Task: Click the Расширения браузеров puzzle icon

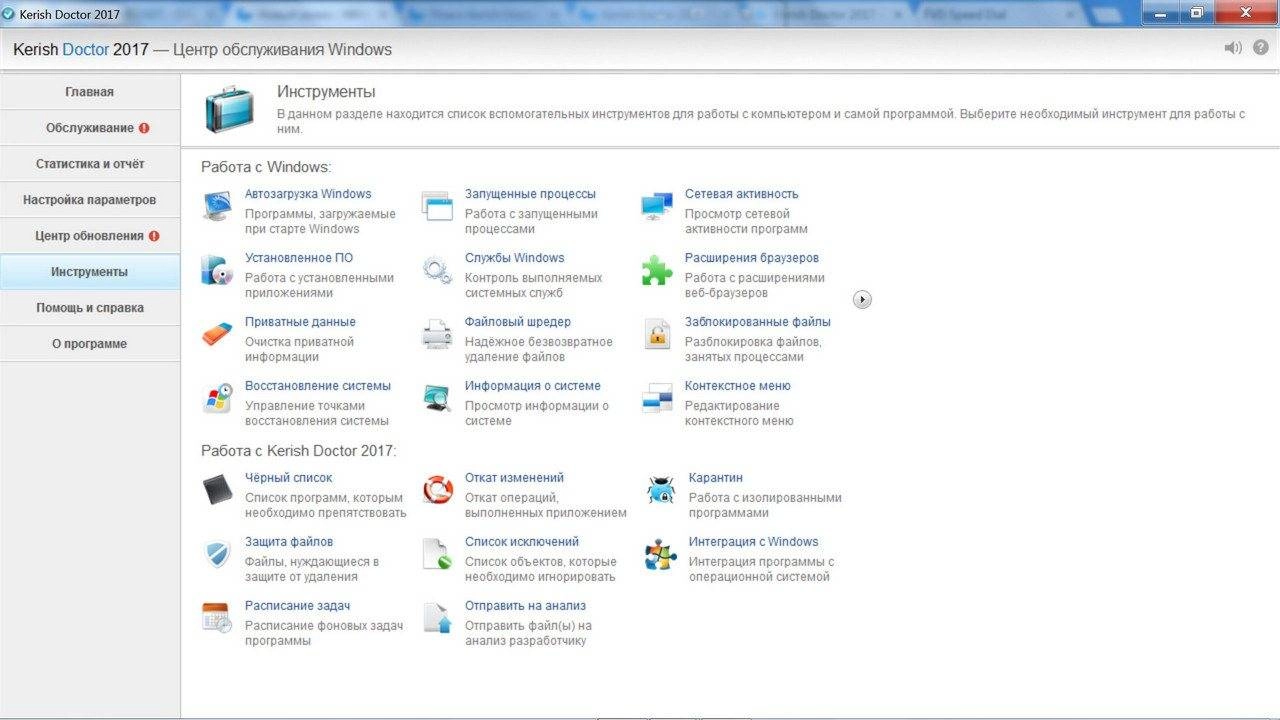Action: coord(657,270)
